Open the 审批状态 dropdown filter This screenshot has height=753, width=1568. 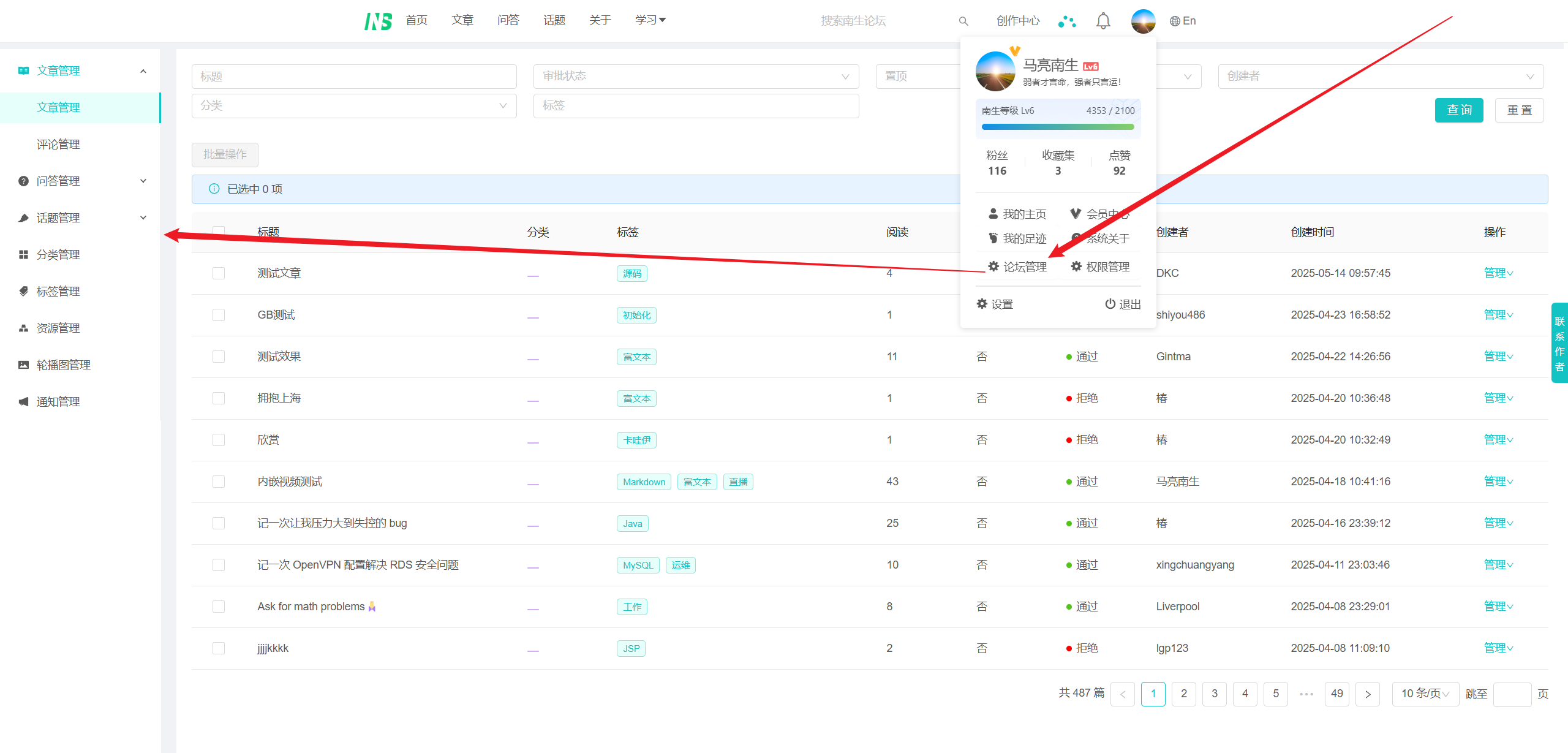coord(696,77)
